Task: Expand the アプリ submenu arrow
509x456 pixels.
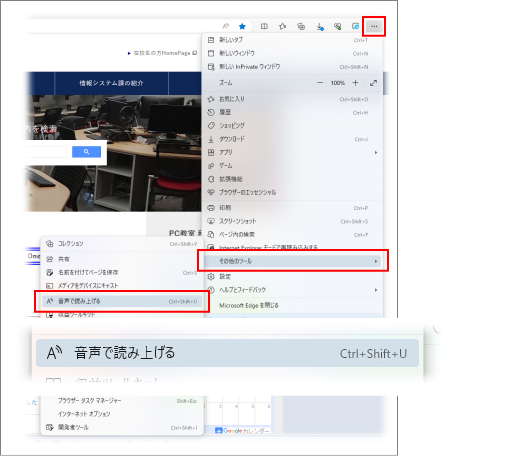Action: point(376,152)
